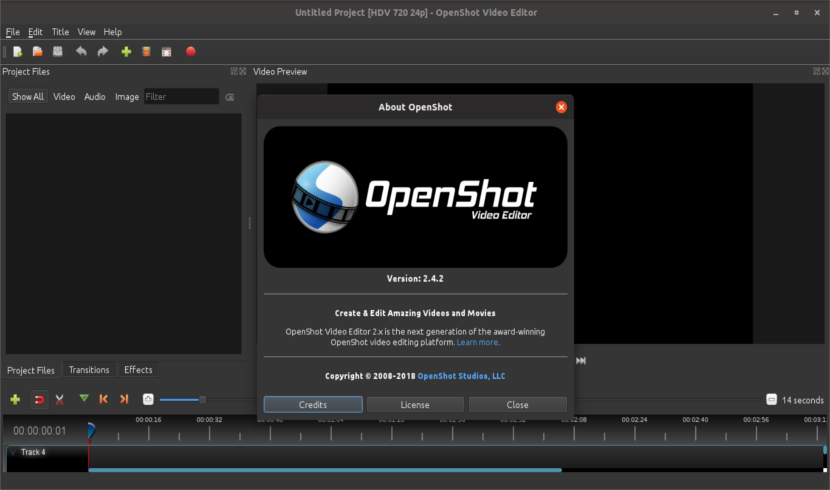830x490 pixels.
Task: Toggle the razor cut tool
Action: (60, 399)
